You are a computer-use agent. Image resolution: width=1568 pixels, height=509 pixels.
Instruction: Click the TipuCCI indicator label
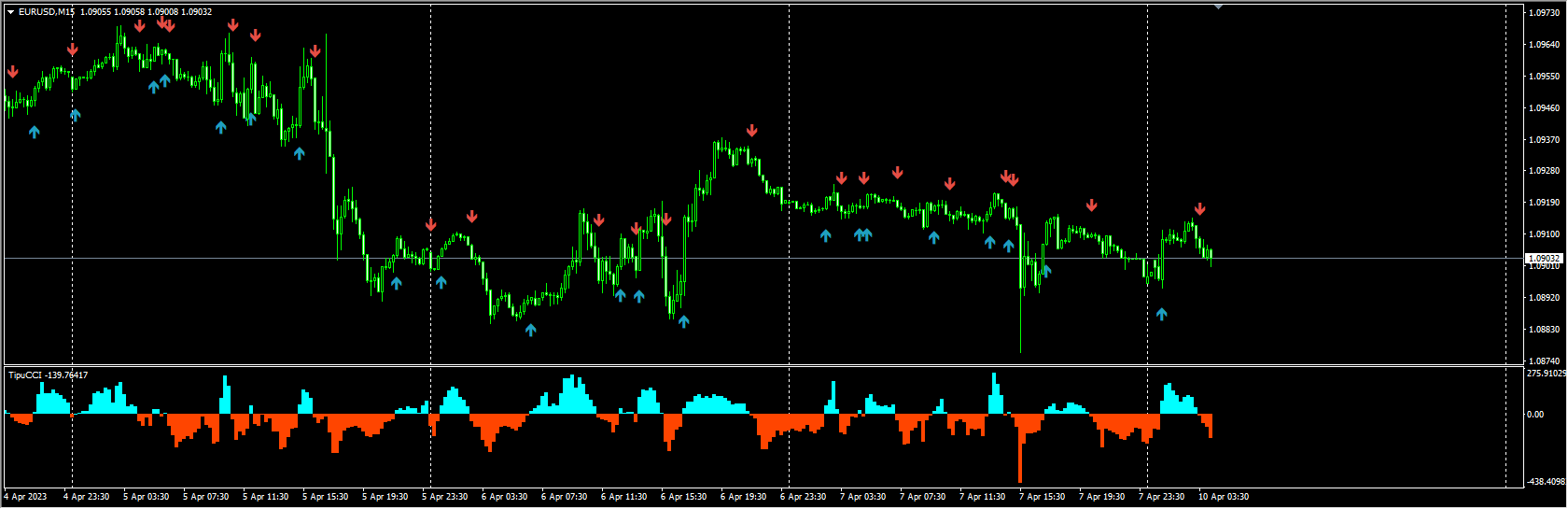[x=48, y=375]
